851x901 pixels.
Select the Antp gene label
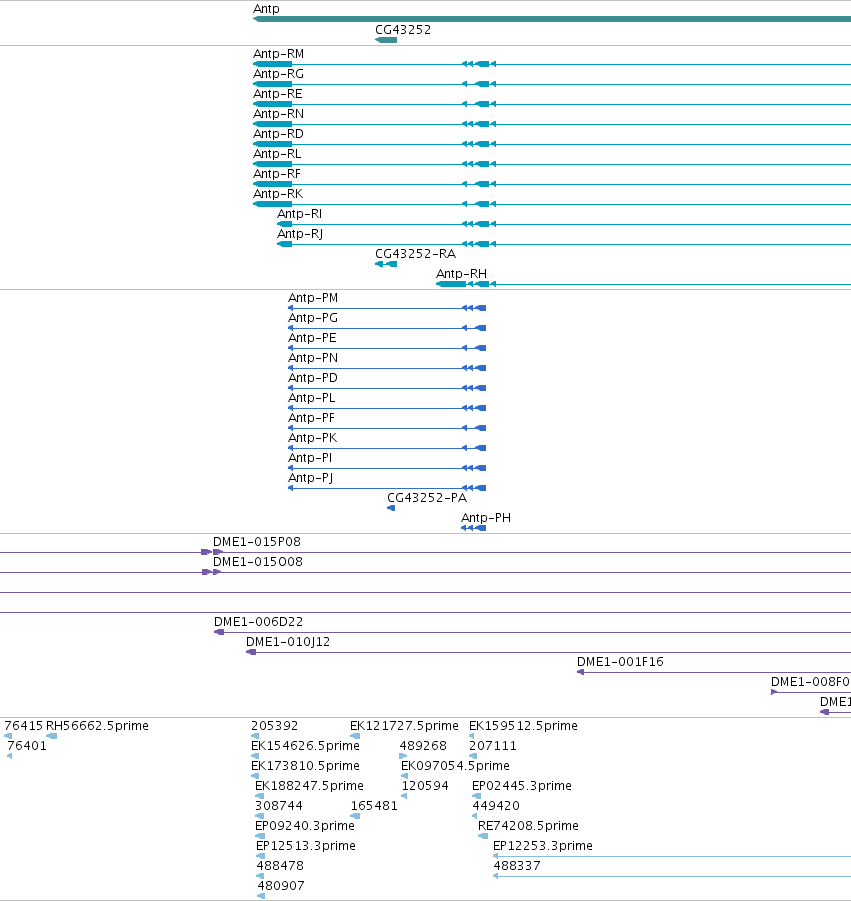(x=266, y=9)
